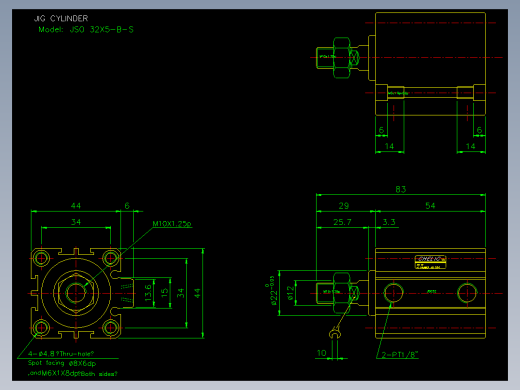This screenshot has height=390, width=520.
Task: Click the andM6X1X8dp Both sides note
Action: pyautogui.click(x=73, y=374)
